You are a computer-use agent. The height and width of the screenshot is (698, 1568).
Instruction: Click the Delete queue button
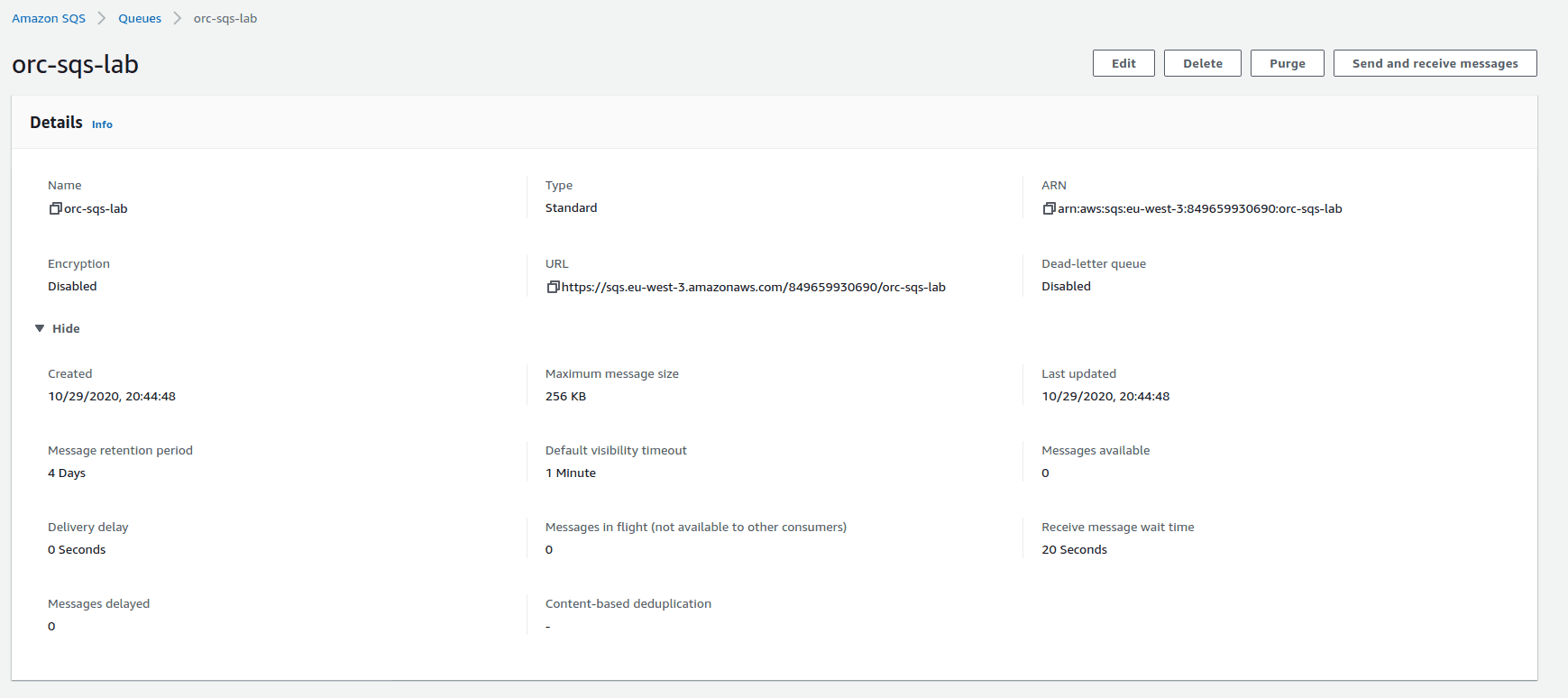click(1203, 63)
